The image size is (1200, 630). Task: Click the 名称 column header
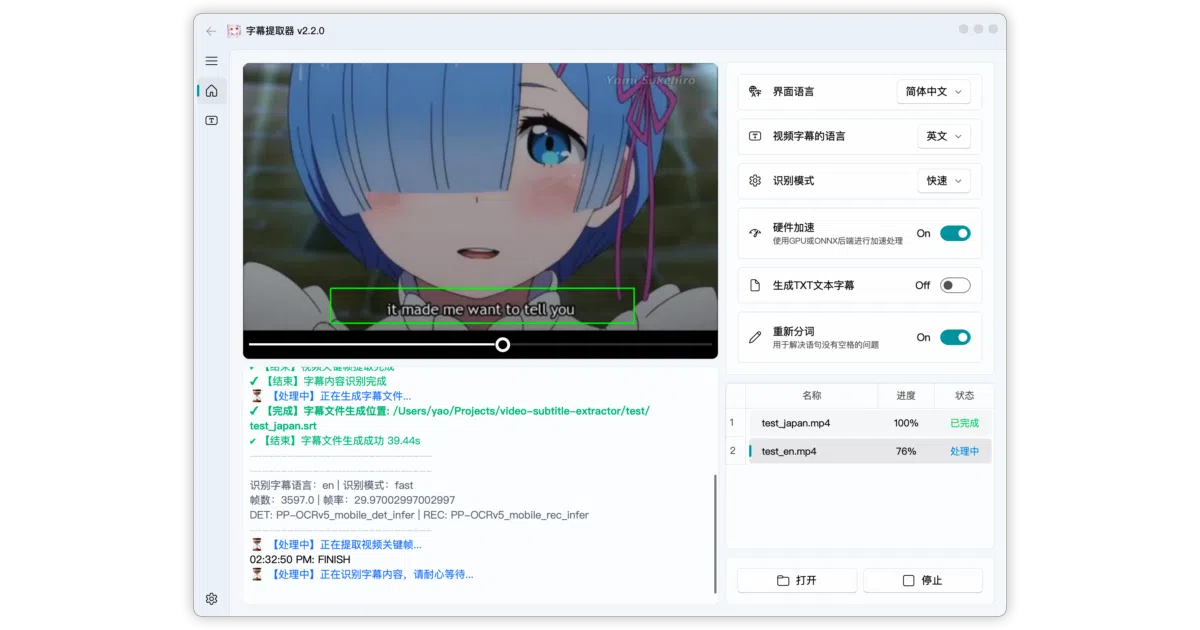tap(812, 395)
